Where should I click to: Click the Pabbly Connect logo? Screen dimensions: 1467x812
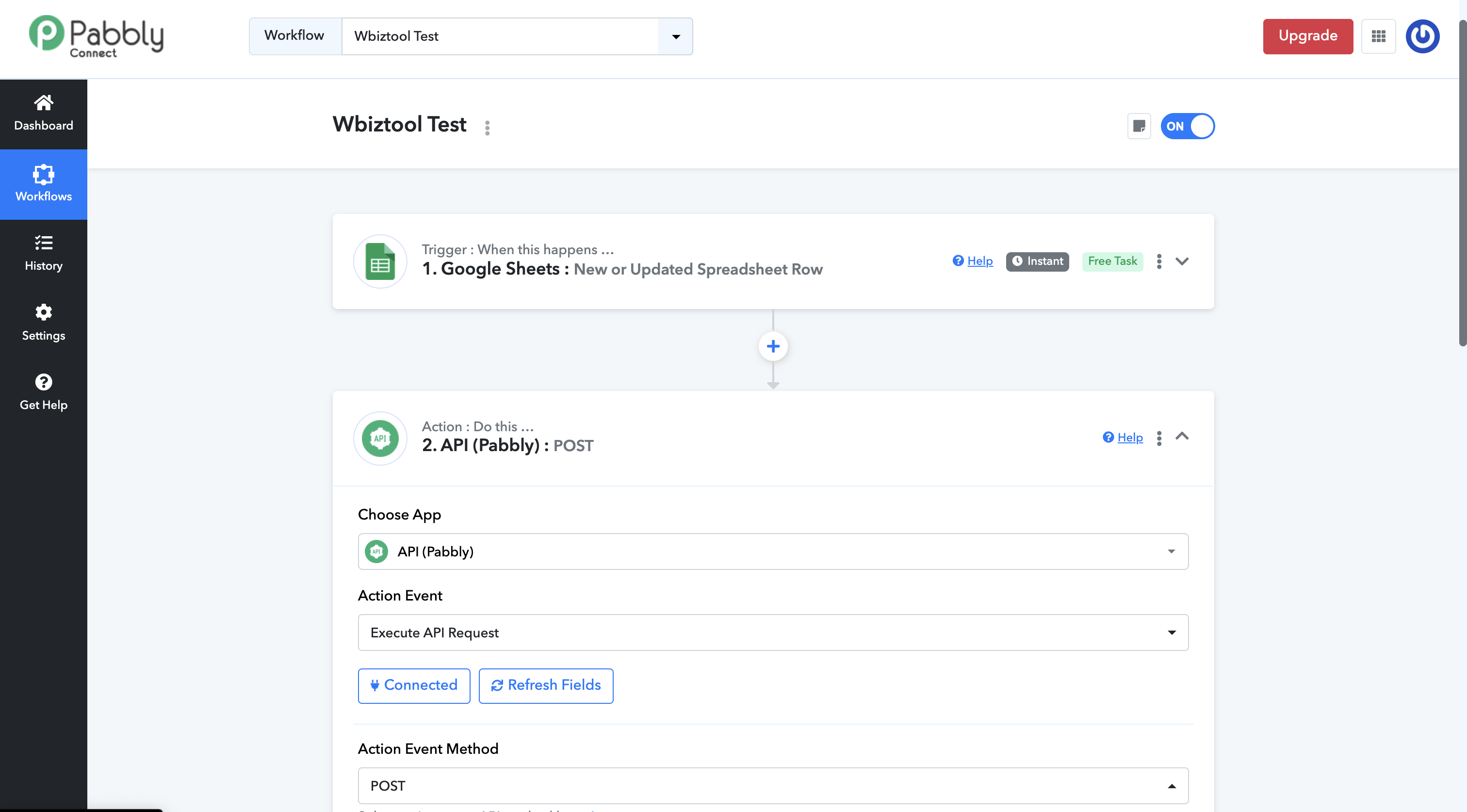[96, 36]
